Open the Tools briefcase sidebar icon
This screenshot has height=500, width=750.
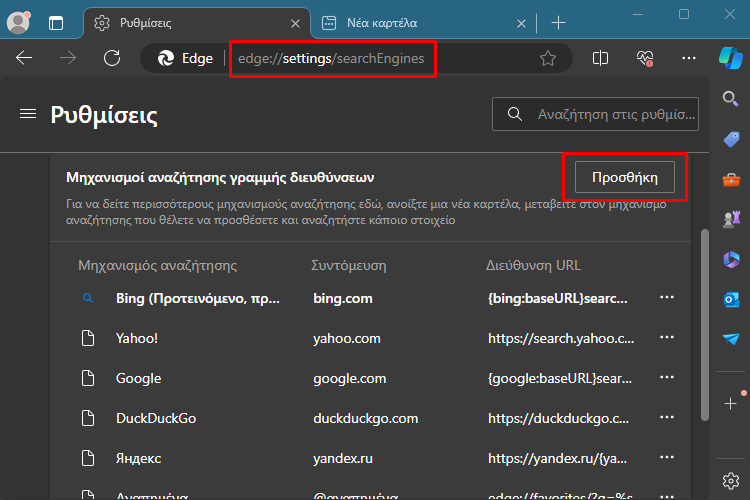coord(731,180)
